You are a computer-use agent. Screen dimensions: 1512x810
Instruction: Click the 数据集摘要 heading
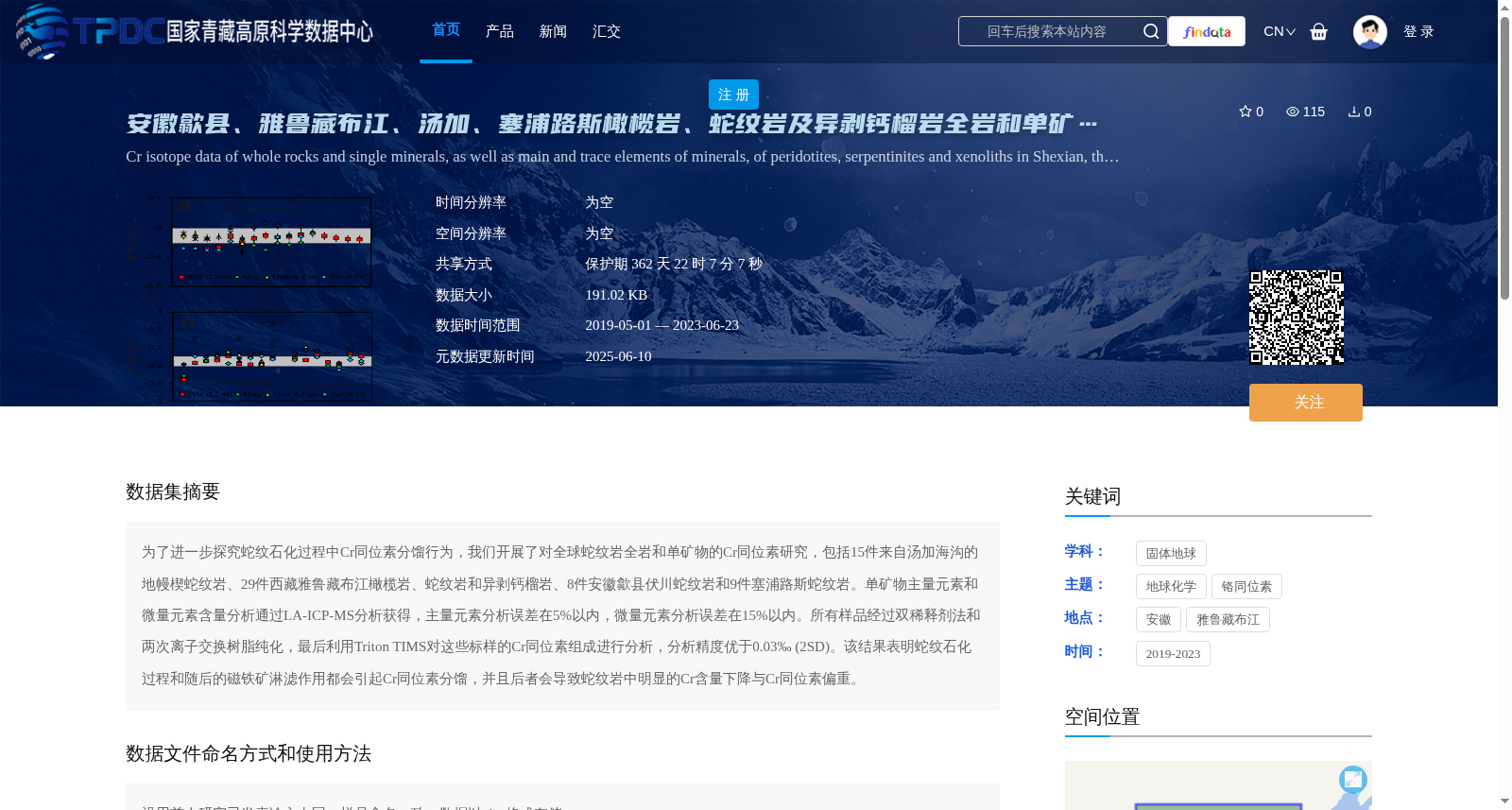pos(173,491)
